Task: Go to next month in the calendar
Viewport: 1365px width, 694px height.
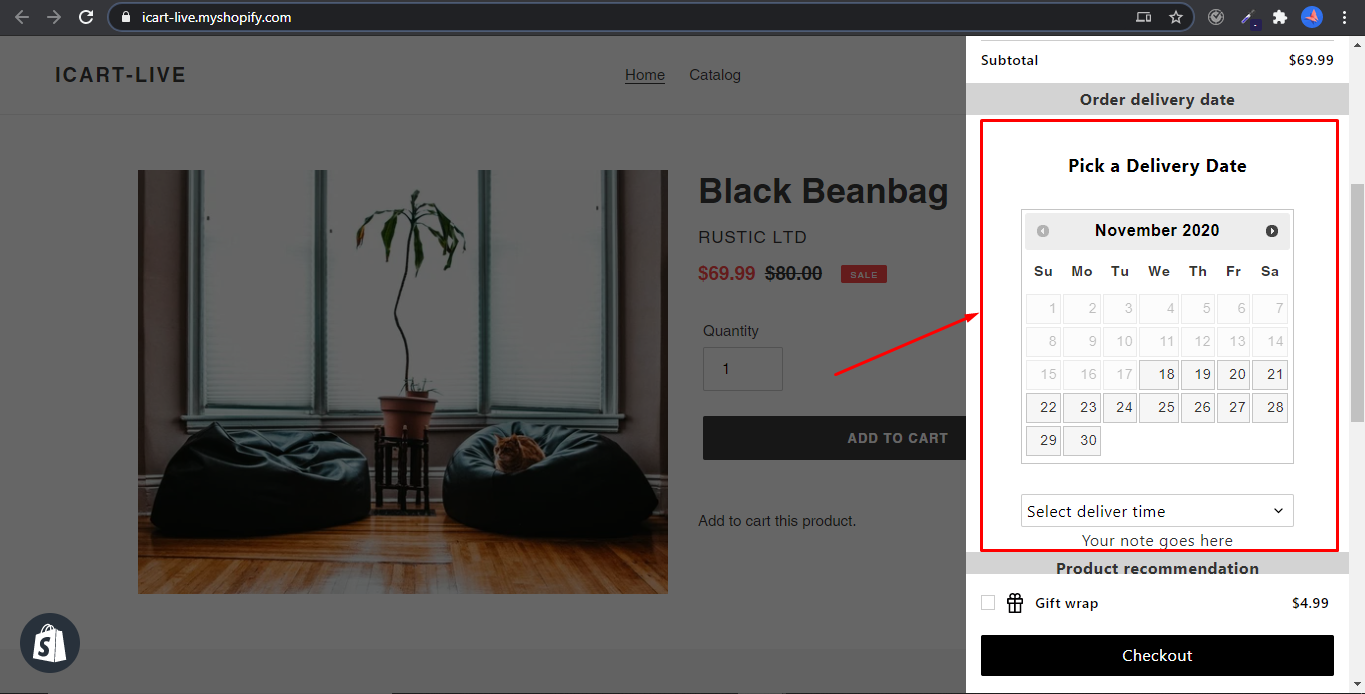Action: [x=1272, y=231]
